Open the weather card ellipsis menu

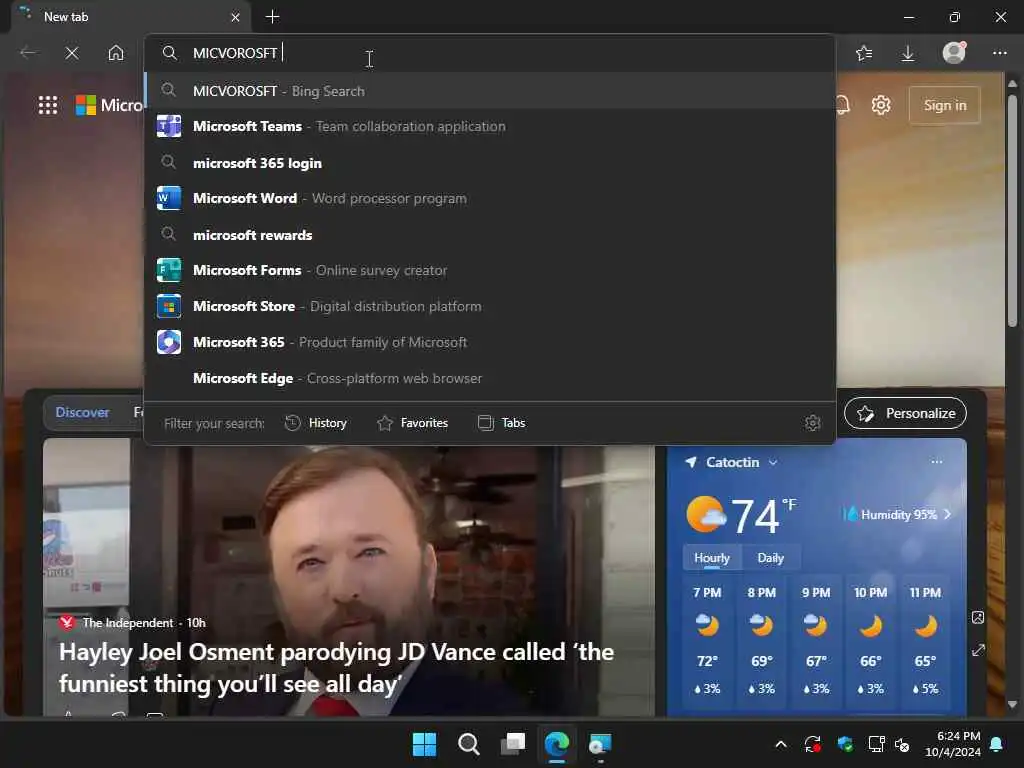(936, 462)
